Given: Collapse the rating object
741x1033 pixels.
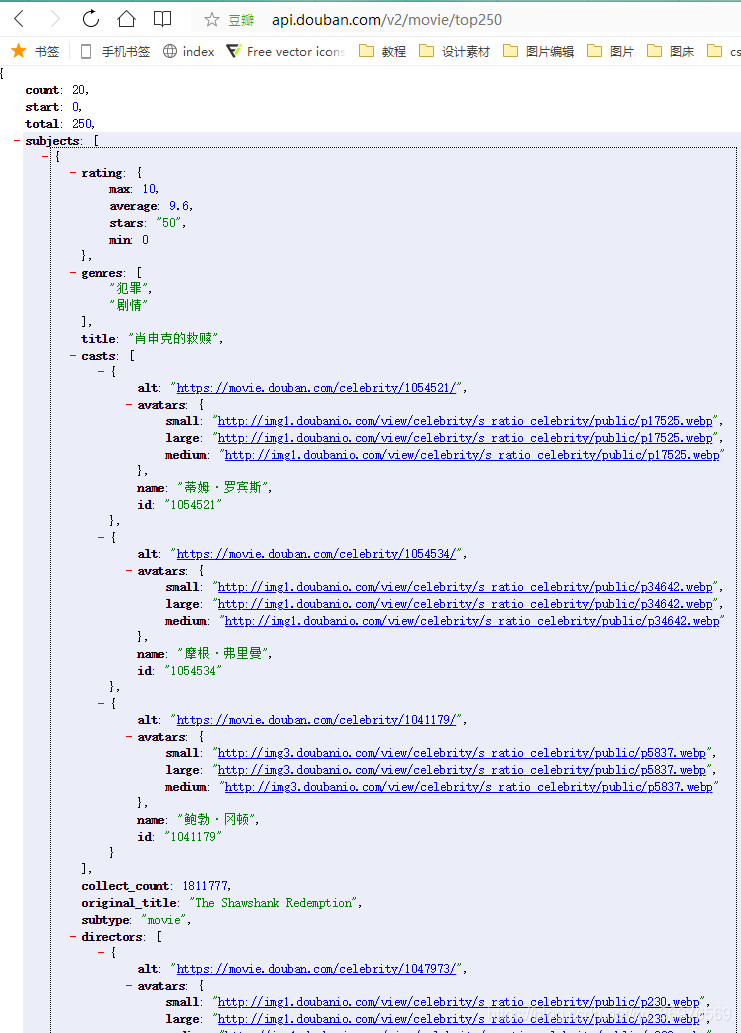Looking at the screenshot, I should 72,173.
